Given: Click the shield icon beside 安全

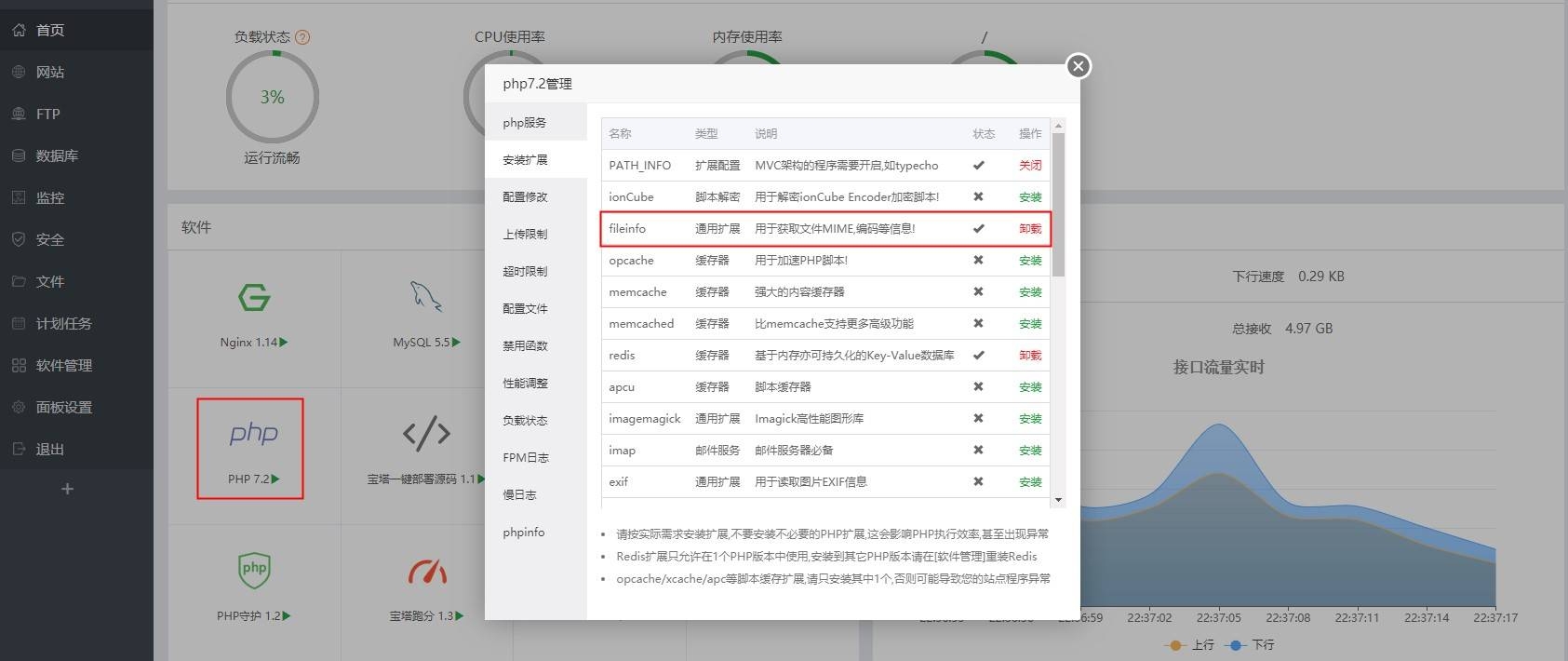Looking at the screenshot, I should 19,239.
